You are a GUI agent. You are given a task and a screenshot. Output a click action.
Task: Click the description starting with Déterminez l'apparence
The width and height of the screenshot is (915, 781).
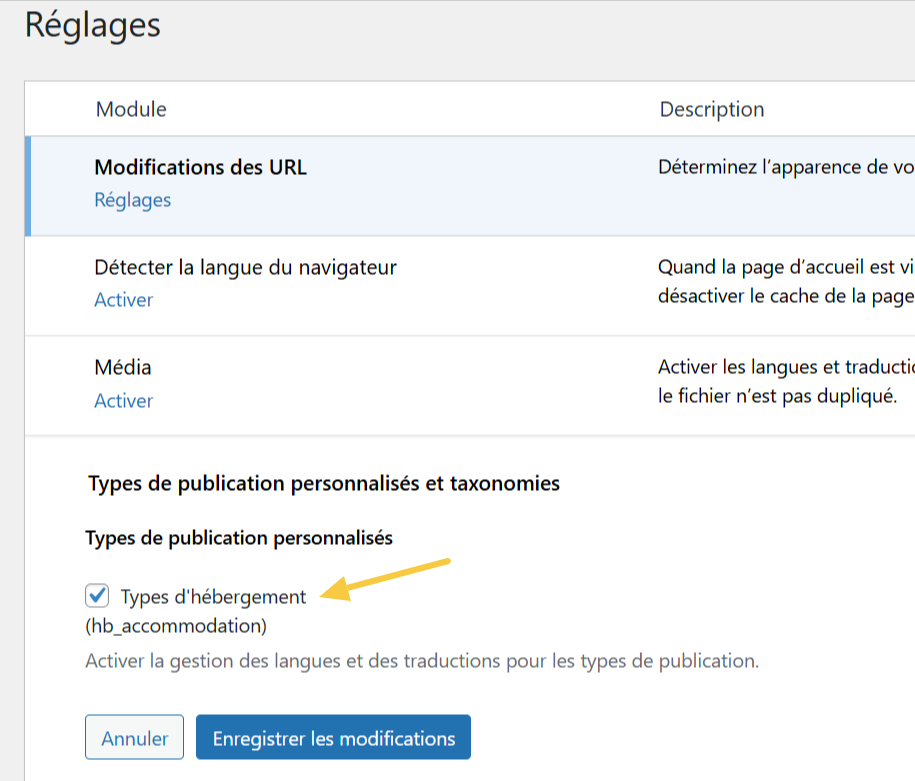pyautogui.click(x=785, y=167)
